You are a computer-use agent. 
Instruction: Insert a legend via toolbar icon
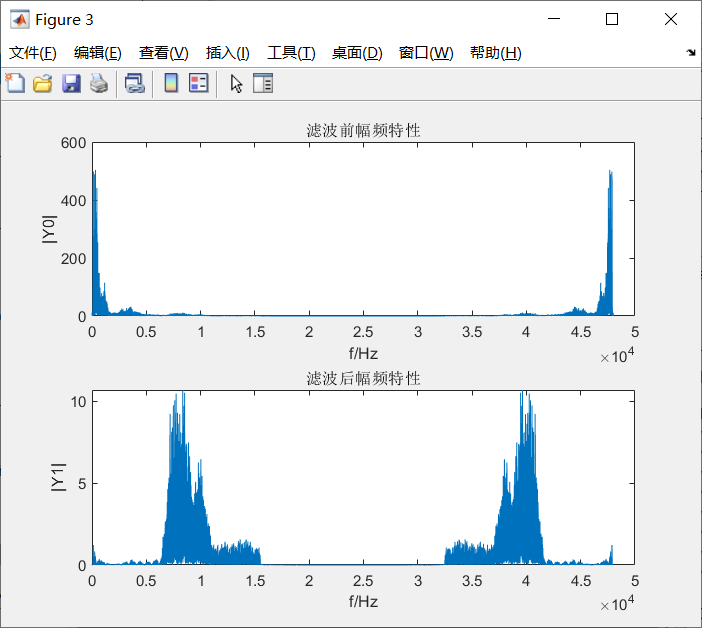(198, 83)
